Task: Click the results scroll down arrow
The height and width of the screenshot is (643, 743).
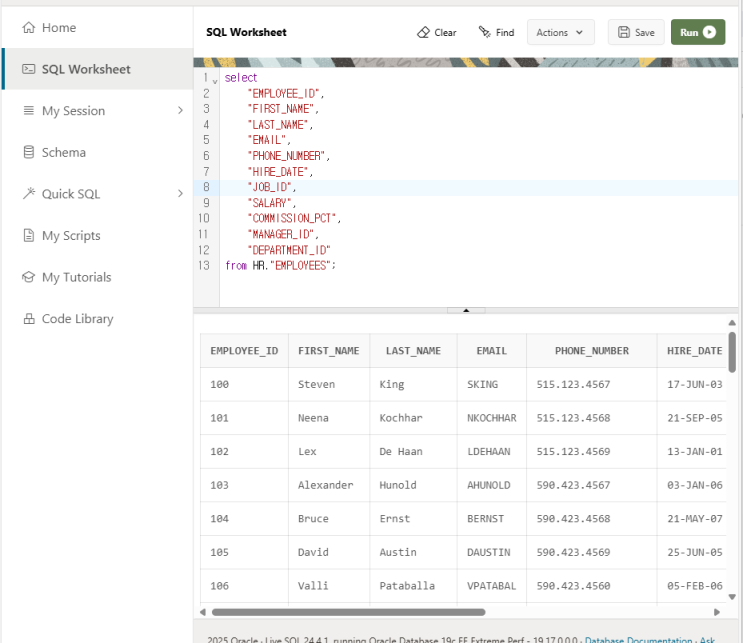Action: click(x=732, y=597)
